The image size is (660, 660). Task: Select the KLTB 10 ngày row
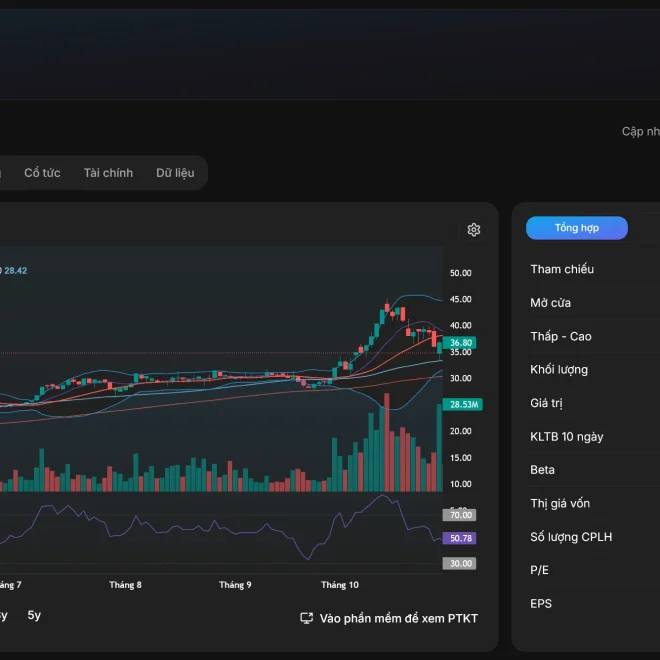coord(593,437)
